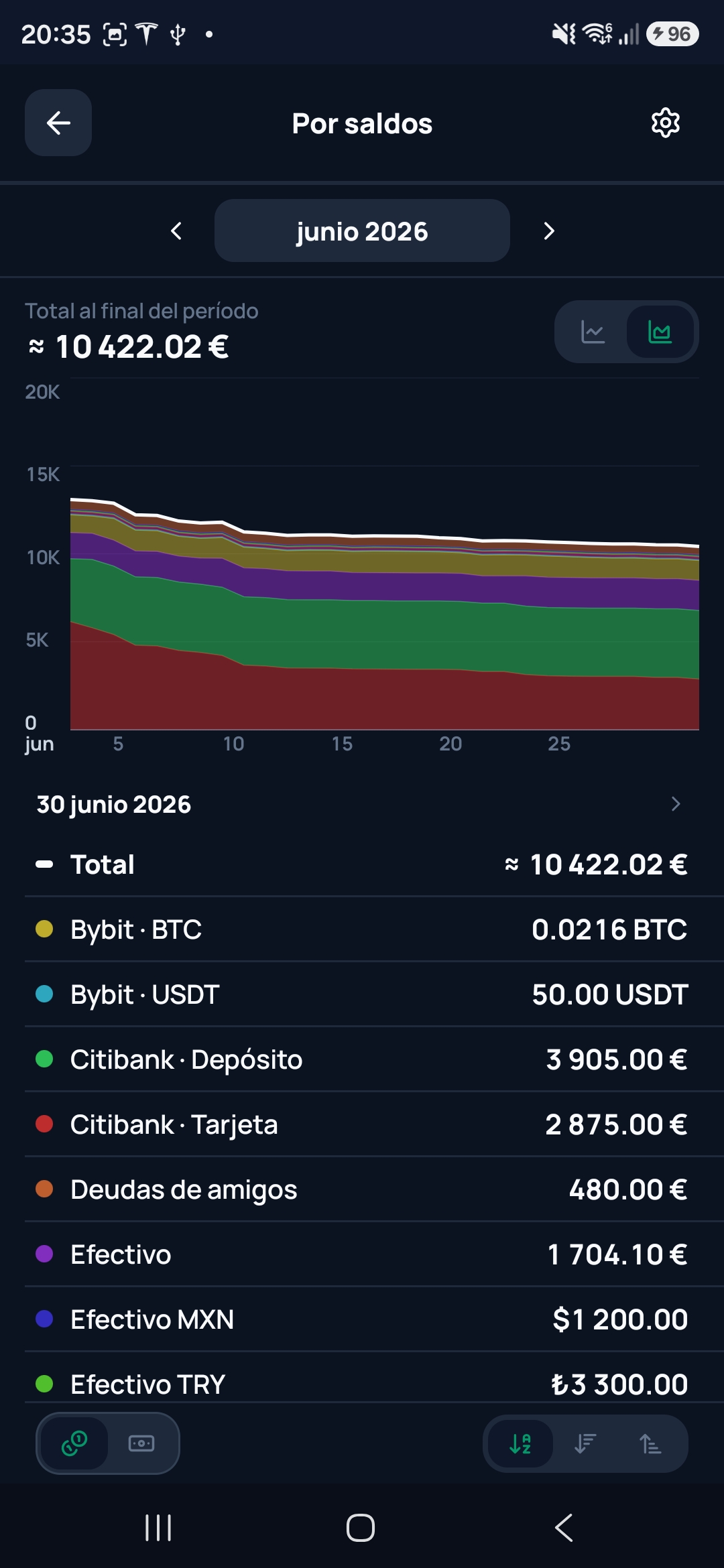Select the Efectivo account entry
The height and width of the screenshot is (1568, 724).
(x=362, y=1254)
